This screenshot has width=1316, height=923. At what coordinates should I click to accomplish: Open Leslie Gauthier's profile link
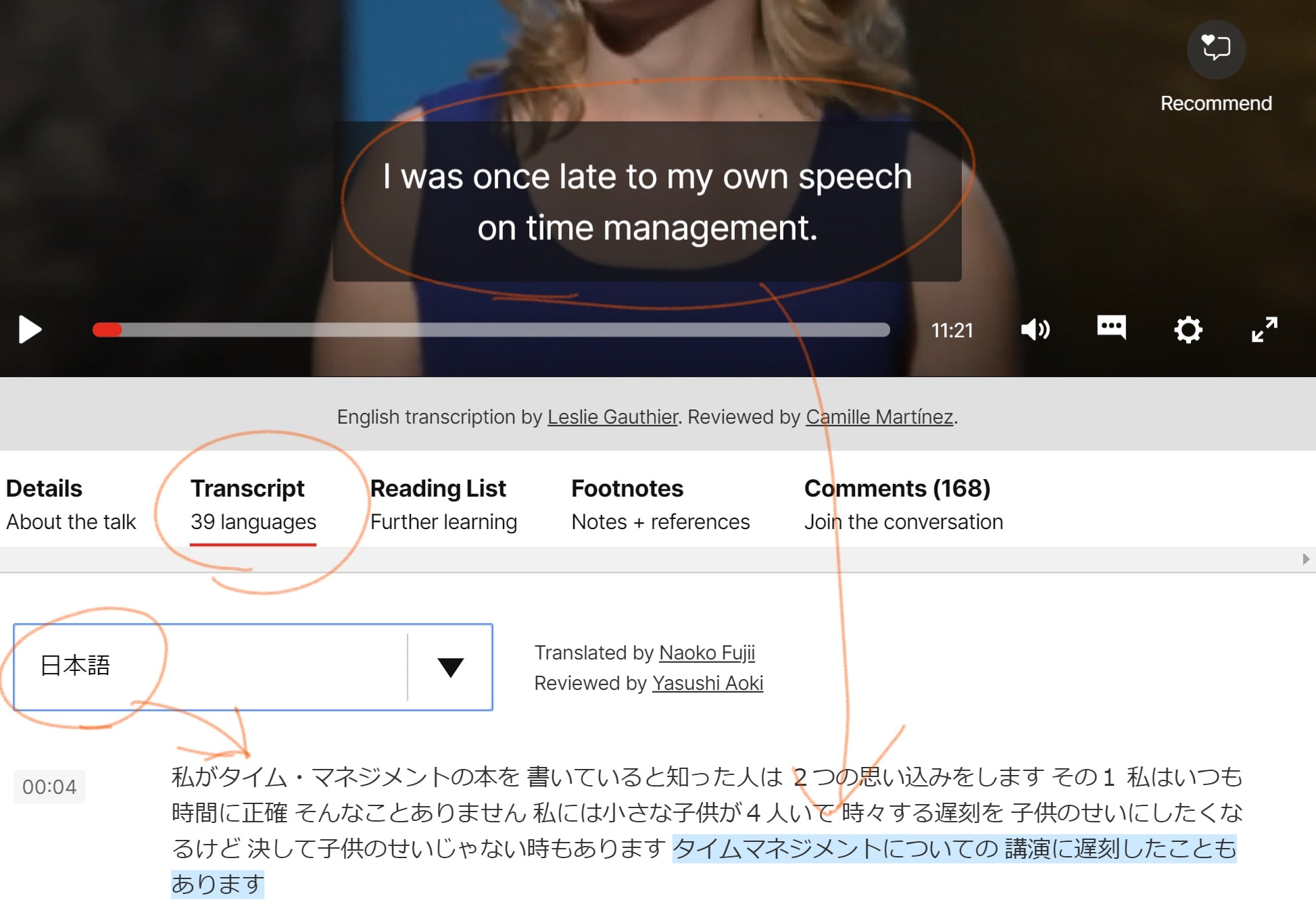(612, 417)
